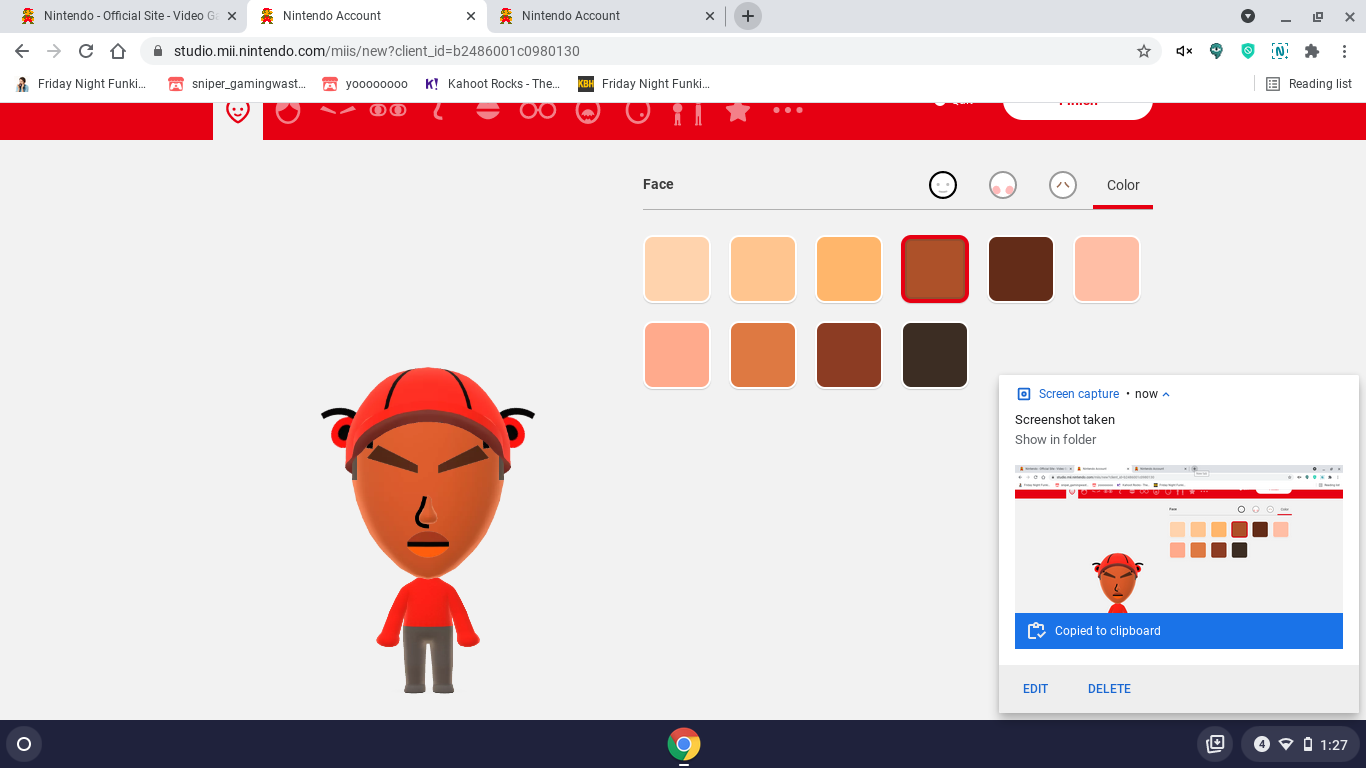Image resolution: width=1366 pixels, height=768 pixels.
Task: Go back to previous page
Action: tap(22, 51)
